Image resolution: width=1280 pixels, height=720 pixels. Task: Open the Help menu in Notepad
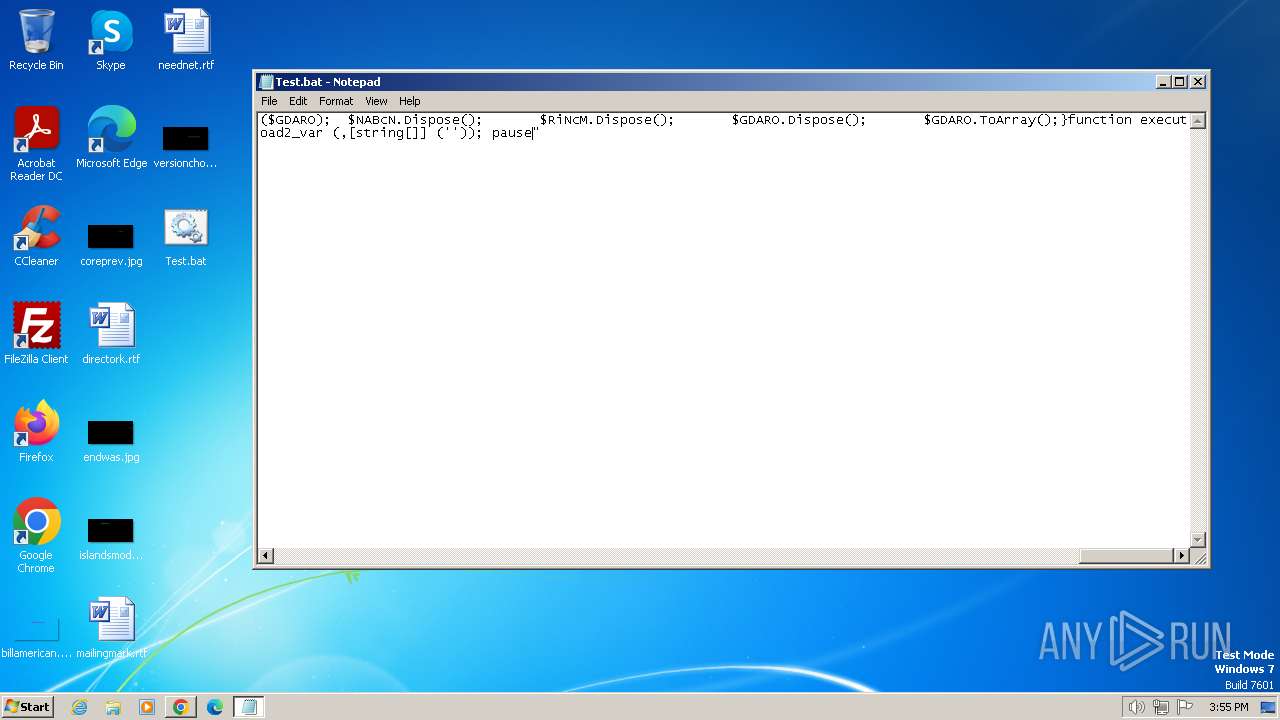(410, 101)
